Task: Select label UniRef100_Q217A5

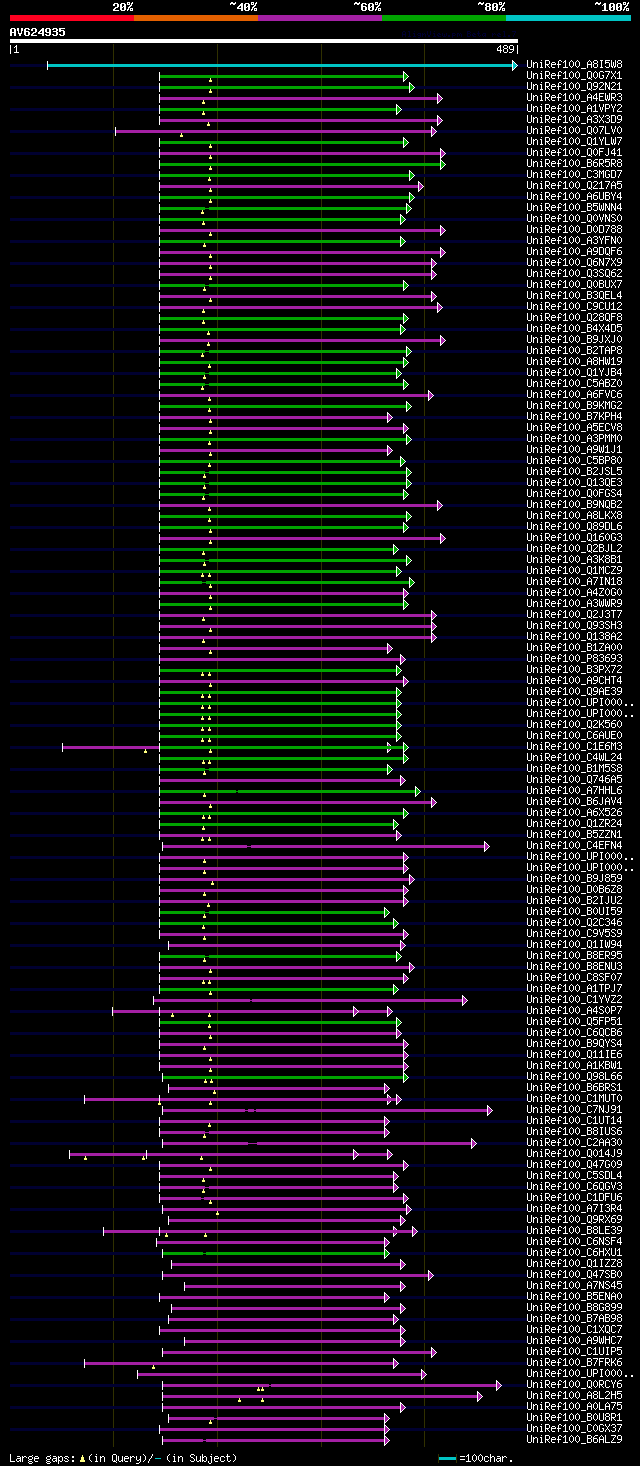Action: click(574, 186)
